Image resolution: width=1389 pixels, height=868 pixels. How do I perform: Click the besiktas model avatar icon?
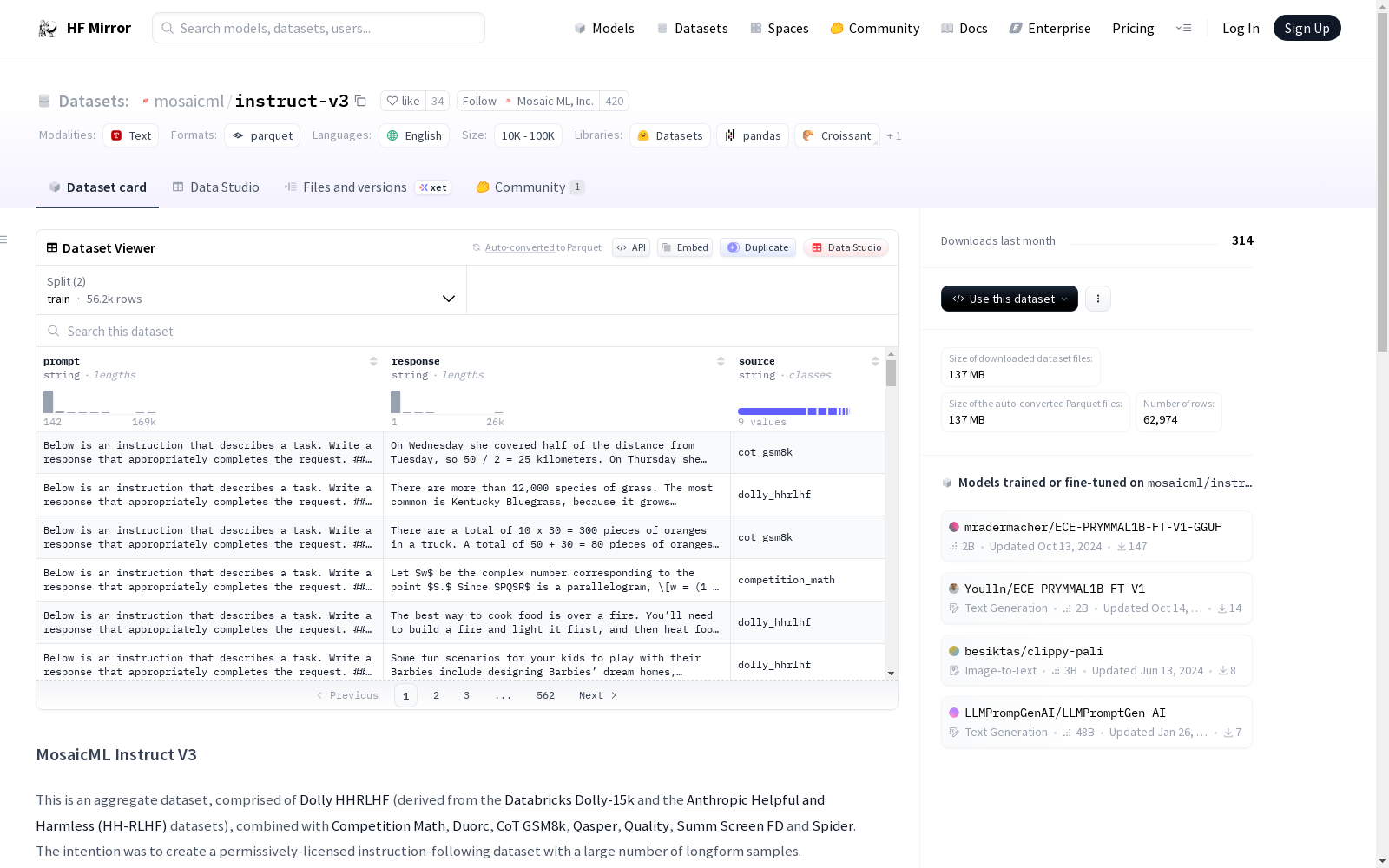pos(954,651)
